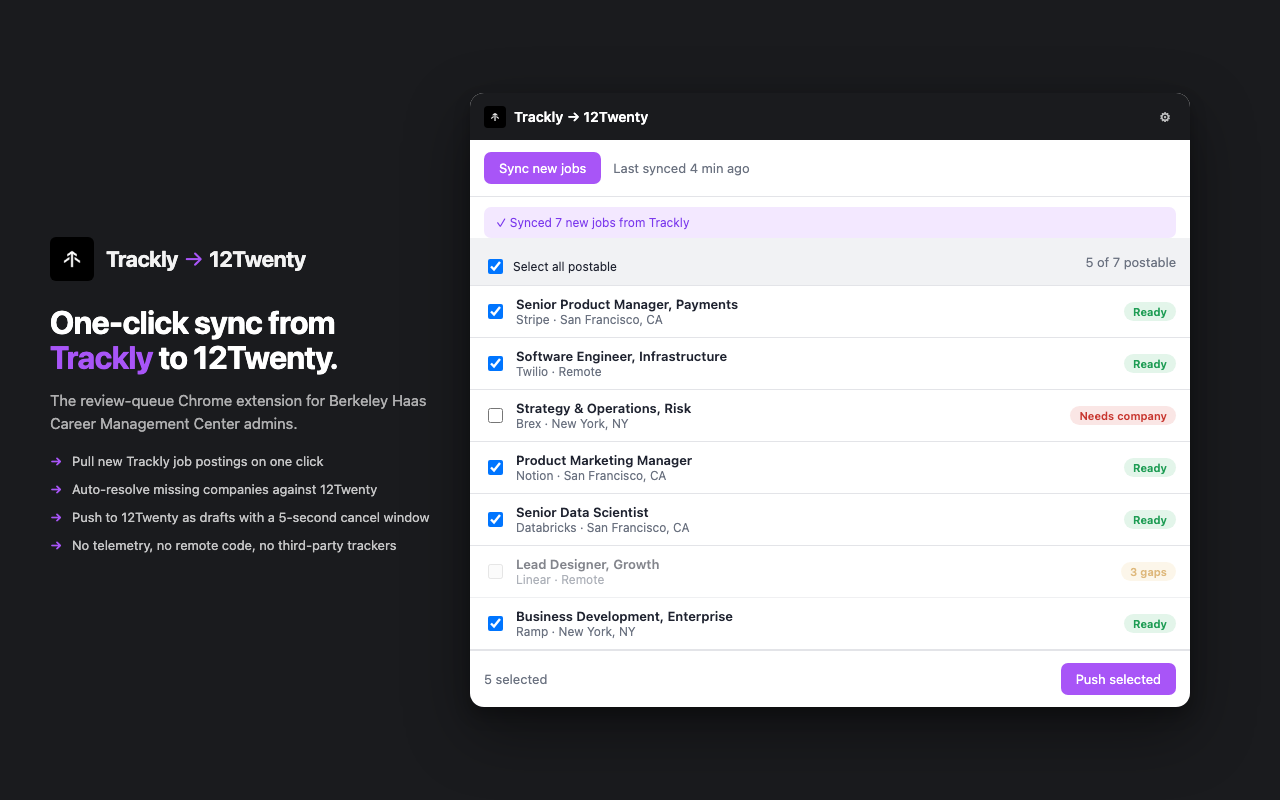Select the Senior Product Manager, Payments title
This screenshot has width=1280, height=800.
pos(627,304)
